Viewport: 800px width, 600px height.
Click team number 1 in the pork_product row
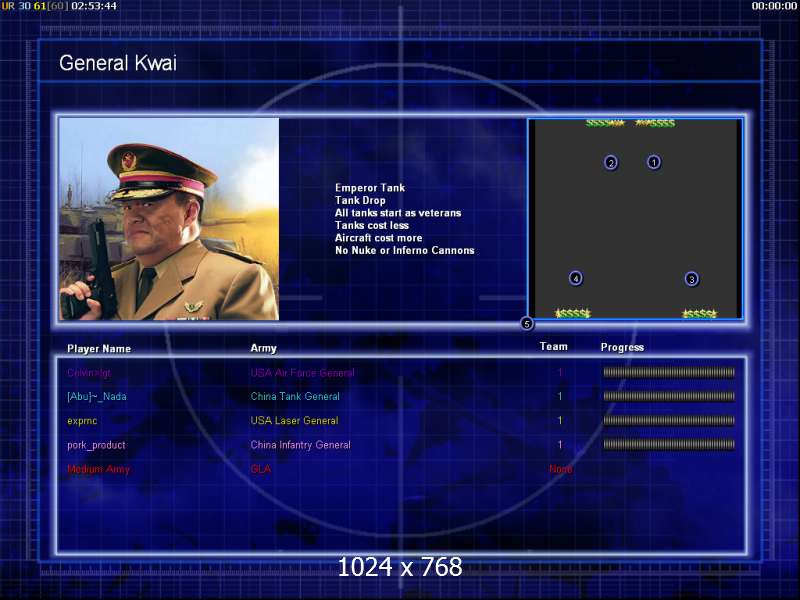tap(560, 444)
